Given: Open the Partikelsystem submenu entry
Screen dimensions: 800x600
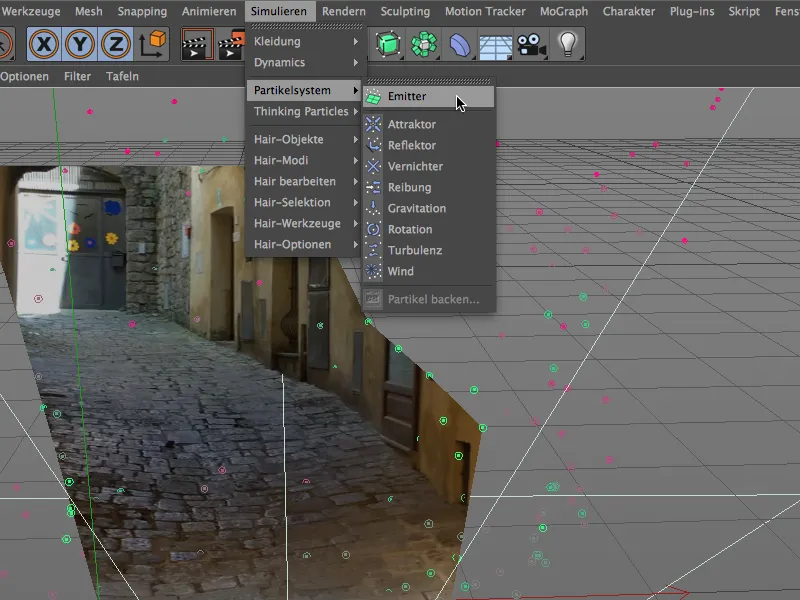Looking at the screenshot, I should click(x=305, y=90).
